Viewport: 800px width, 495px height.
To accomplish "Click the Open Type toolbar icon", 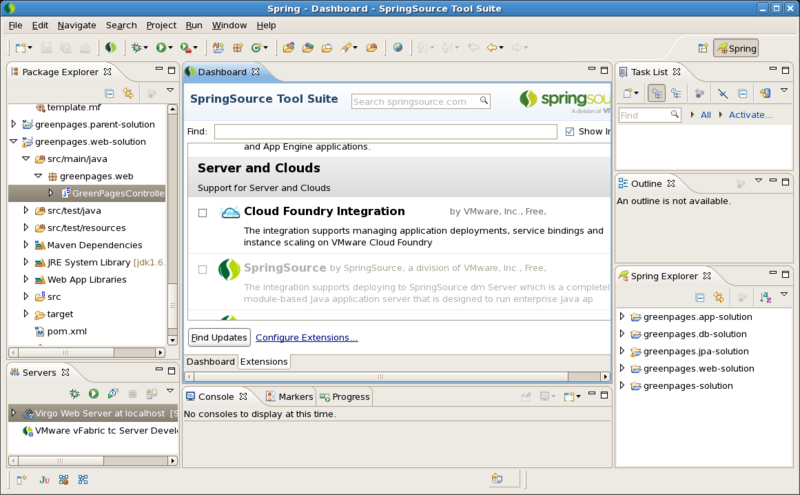I will (288, 47).
